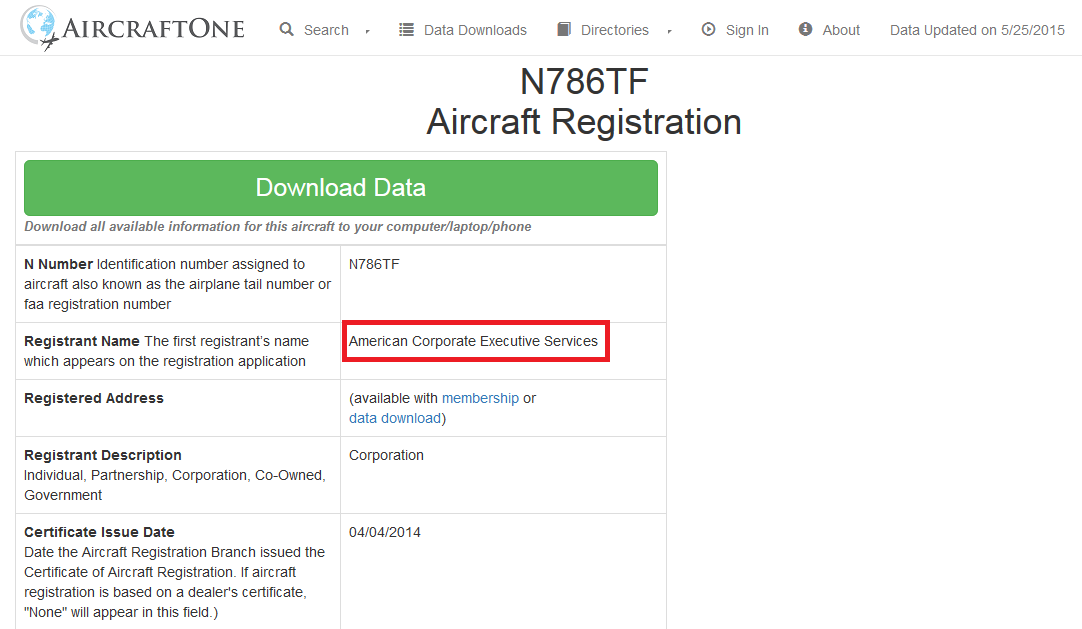Click the AircraftOne wordmark
Image resolution: width=1082 pixels, height=629 pixels.
click(x=153, y=28)
